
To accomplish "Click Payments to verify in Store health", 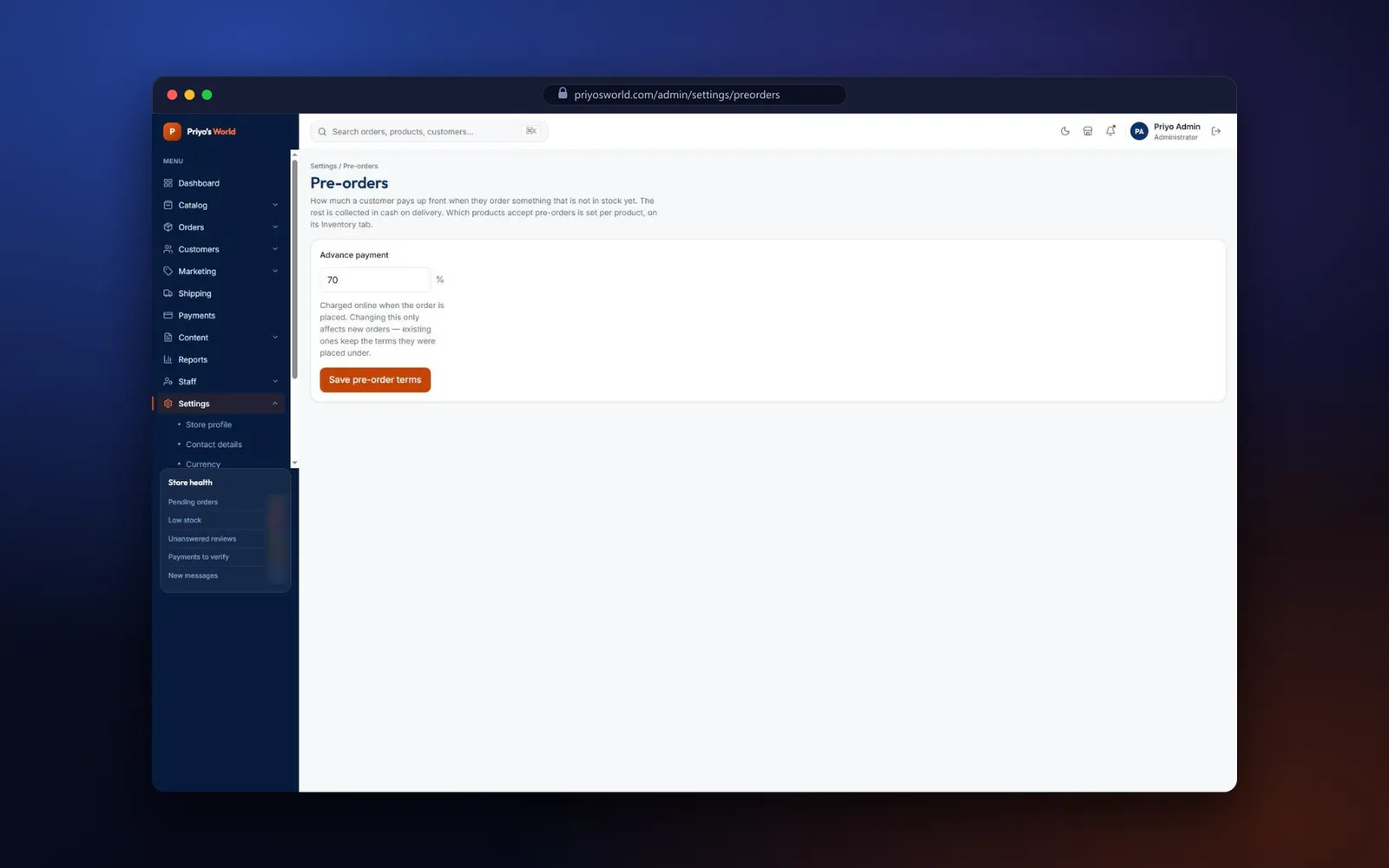I will click(x=198, y=557).
